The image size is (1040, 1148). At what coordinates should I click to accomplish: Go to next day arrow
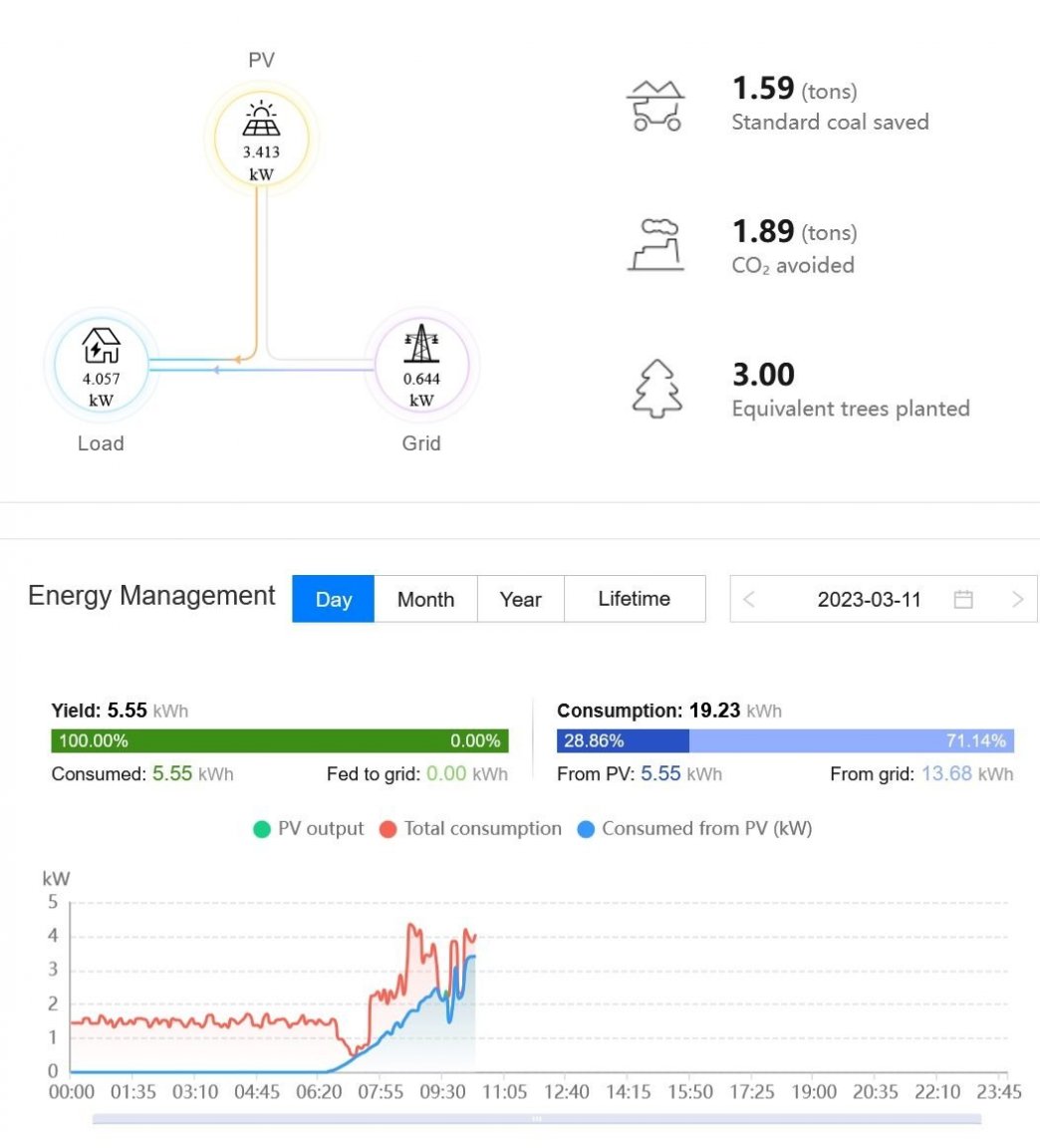(x=1017, y=599)
